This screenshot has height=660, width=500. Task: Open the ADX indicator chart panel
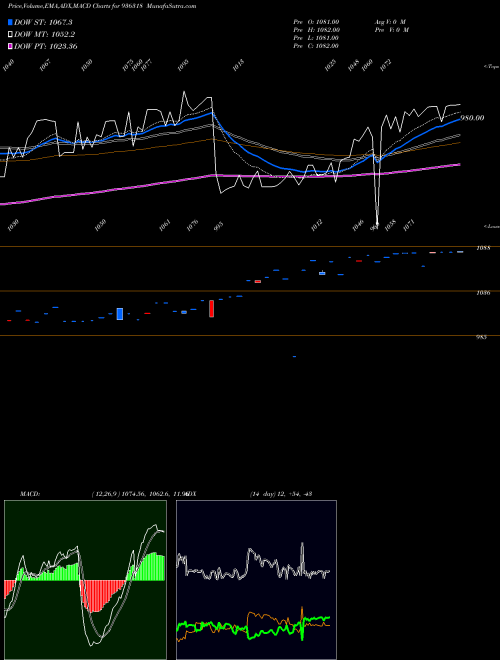(256, 580)
